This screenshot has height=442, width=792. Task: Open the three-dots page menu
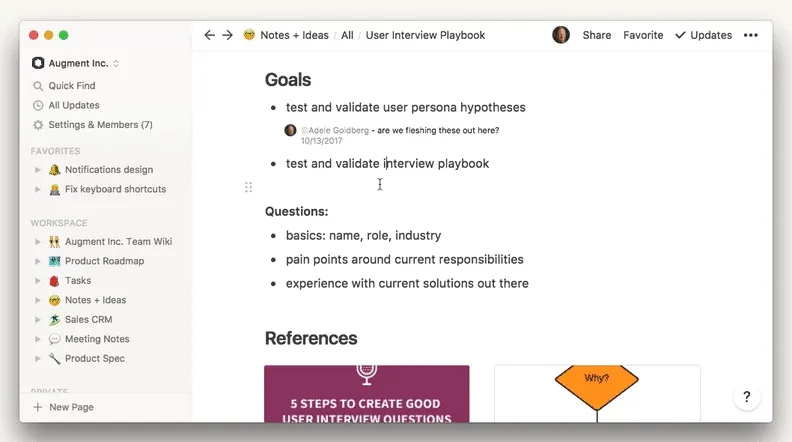pos(751,35)
